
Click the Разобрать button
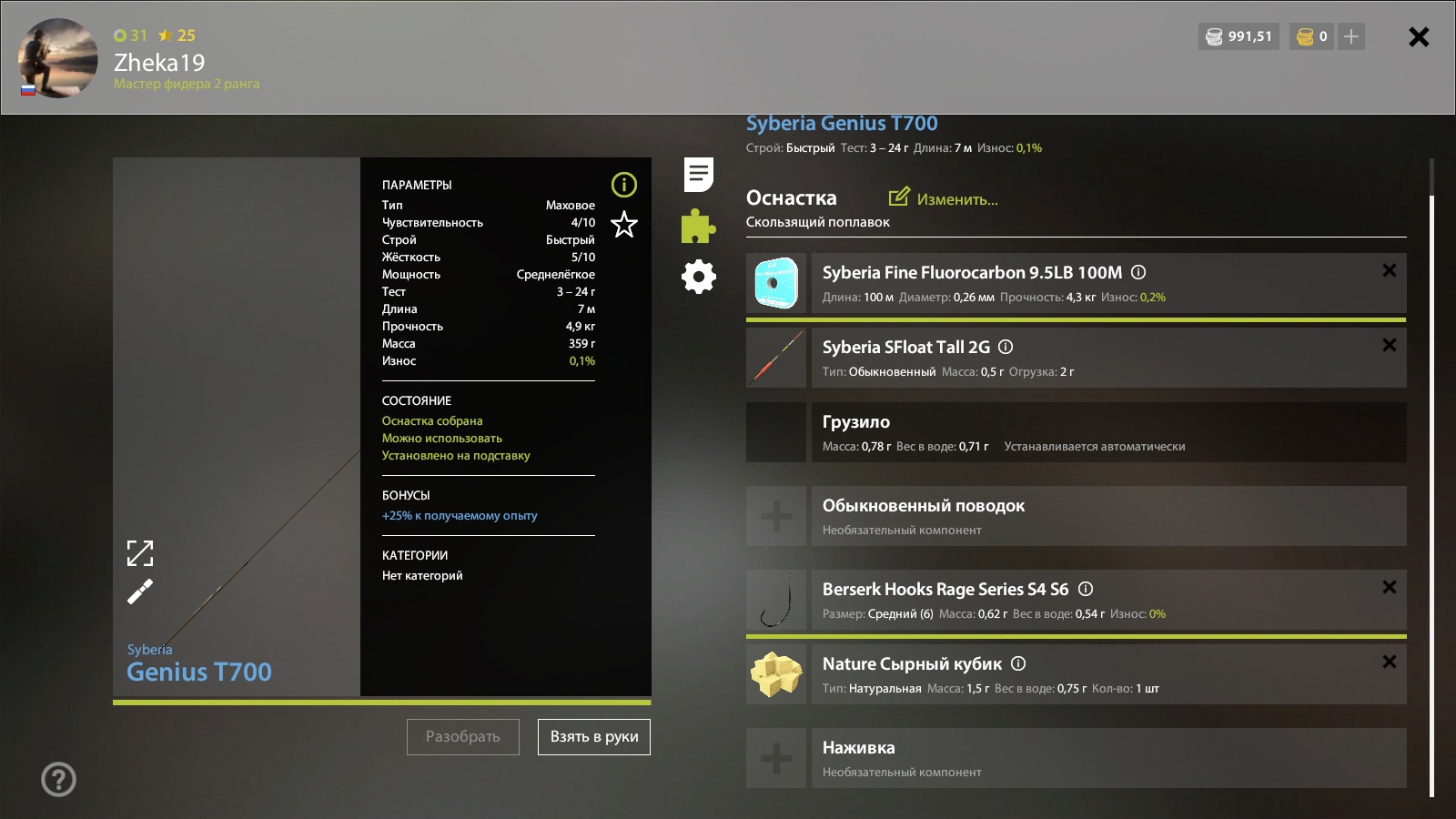pos(463,737)
